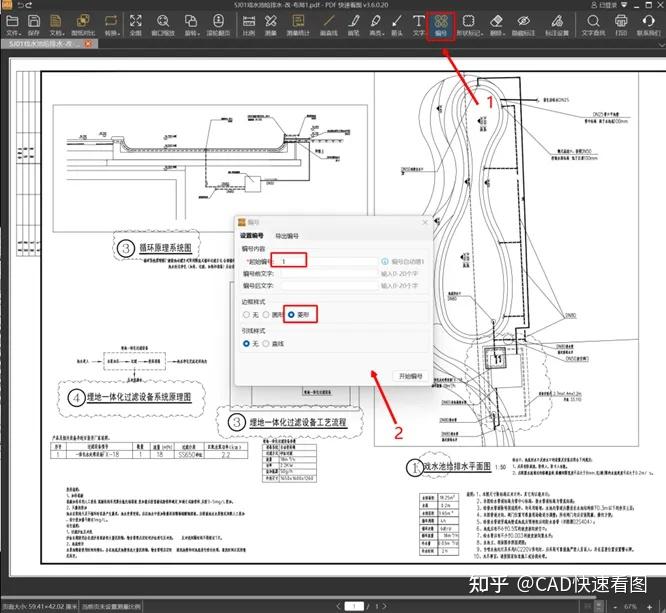Go to next page arrow
The width and height of the screenshot is (666, 613).
(384, 606)
